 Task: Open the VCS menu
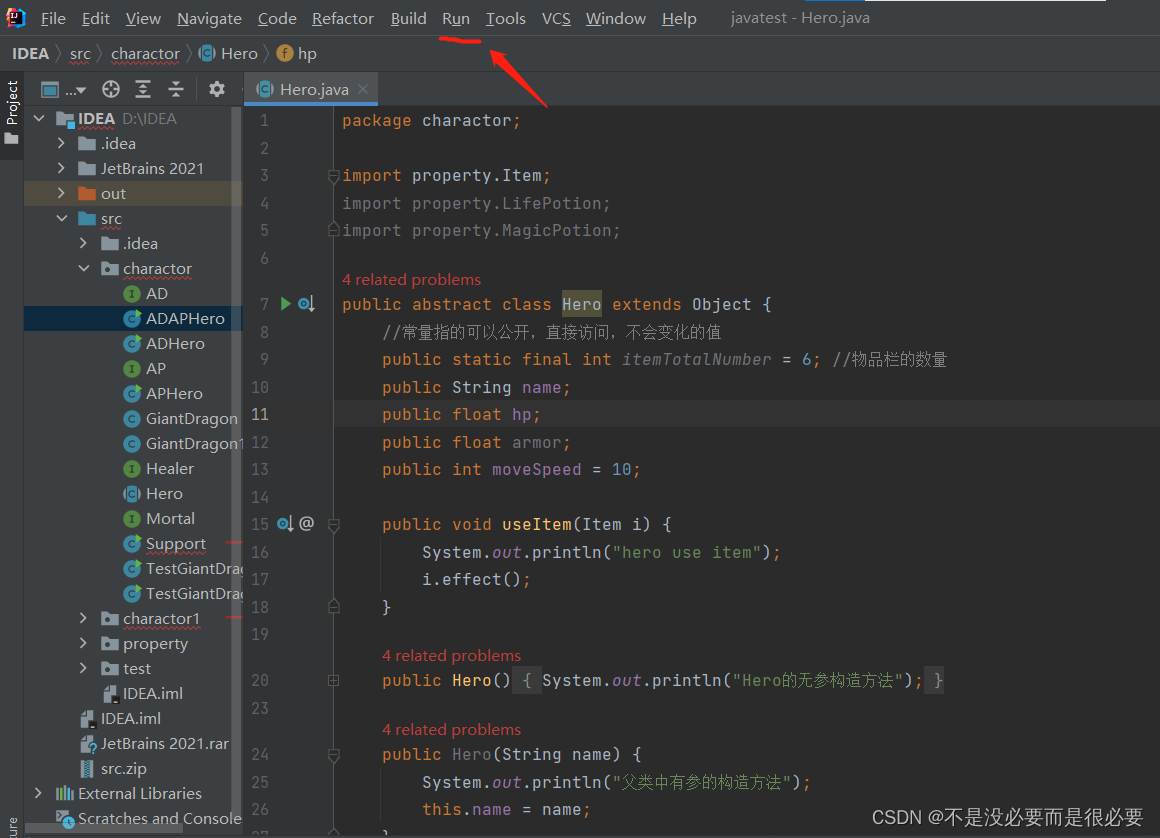click(x=556, y=18)
